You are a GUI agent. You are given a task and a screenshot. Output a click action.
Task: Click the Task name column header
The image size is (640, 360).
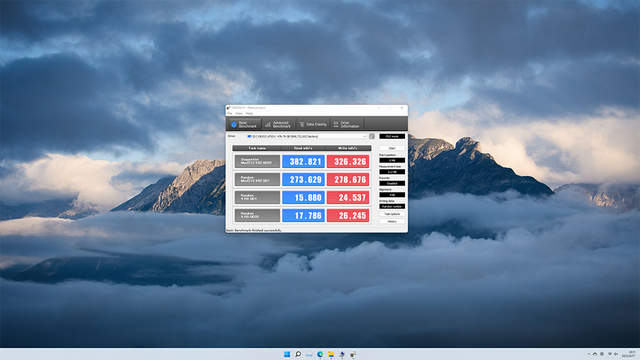point(257,148)
